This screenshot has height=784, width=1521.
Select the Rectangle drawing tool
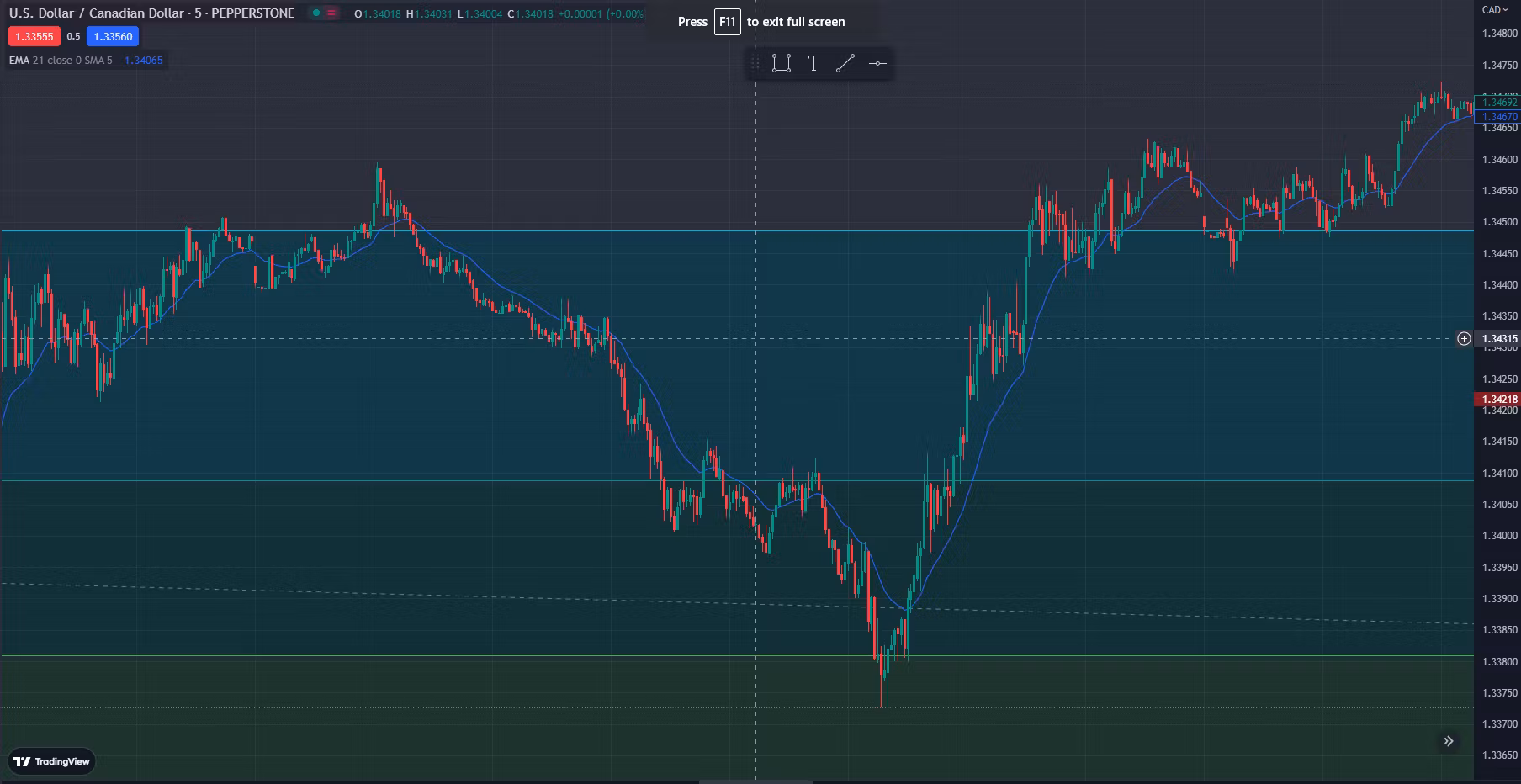click(781, 62)
